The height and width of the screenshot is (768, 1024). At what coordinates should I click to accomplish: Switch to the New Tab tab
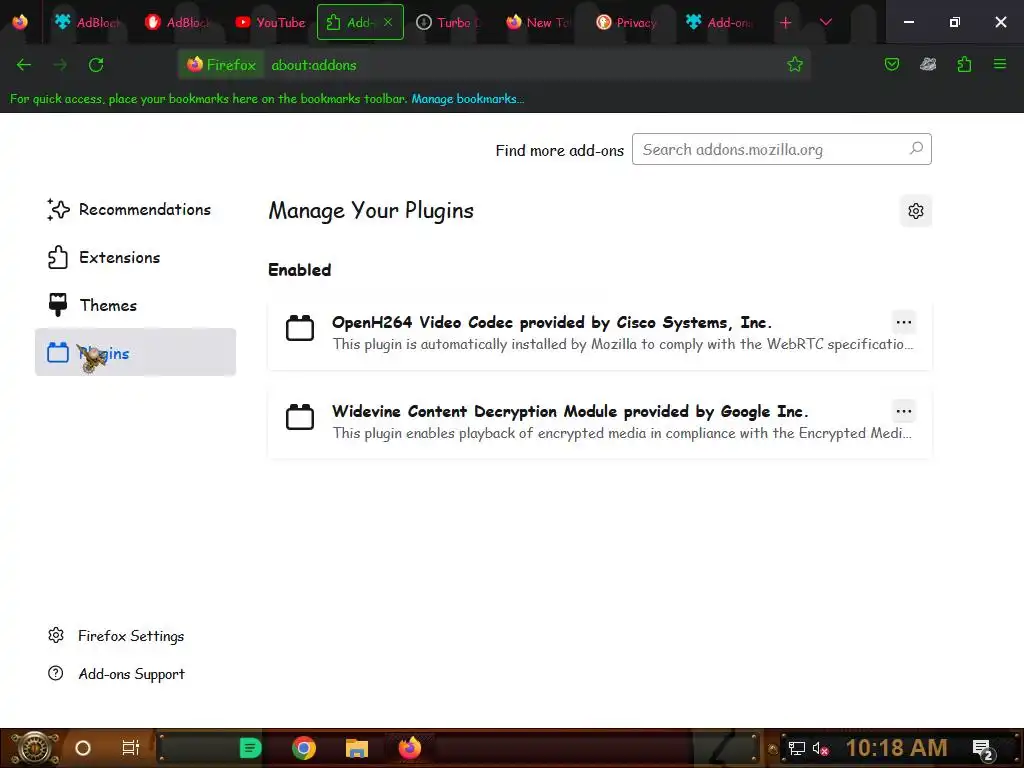coord(539,22)
